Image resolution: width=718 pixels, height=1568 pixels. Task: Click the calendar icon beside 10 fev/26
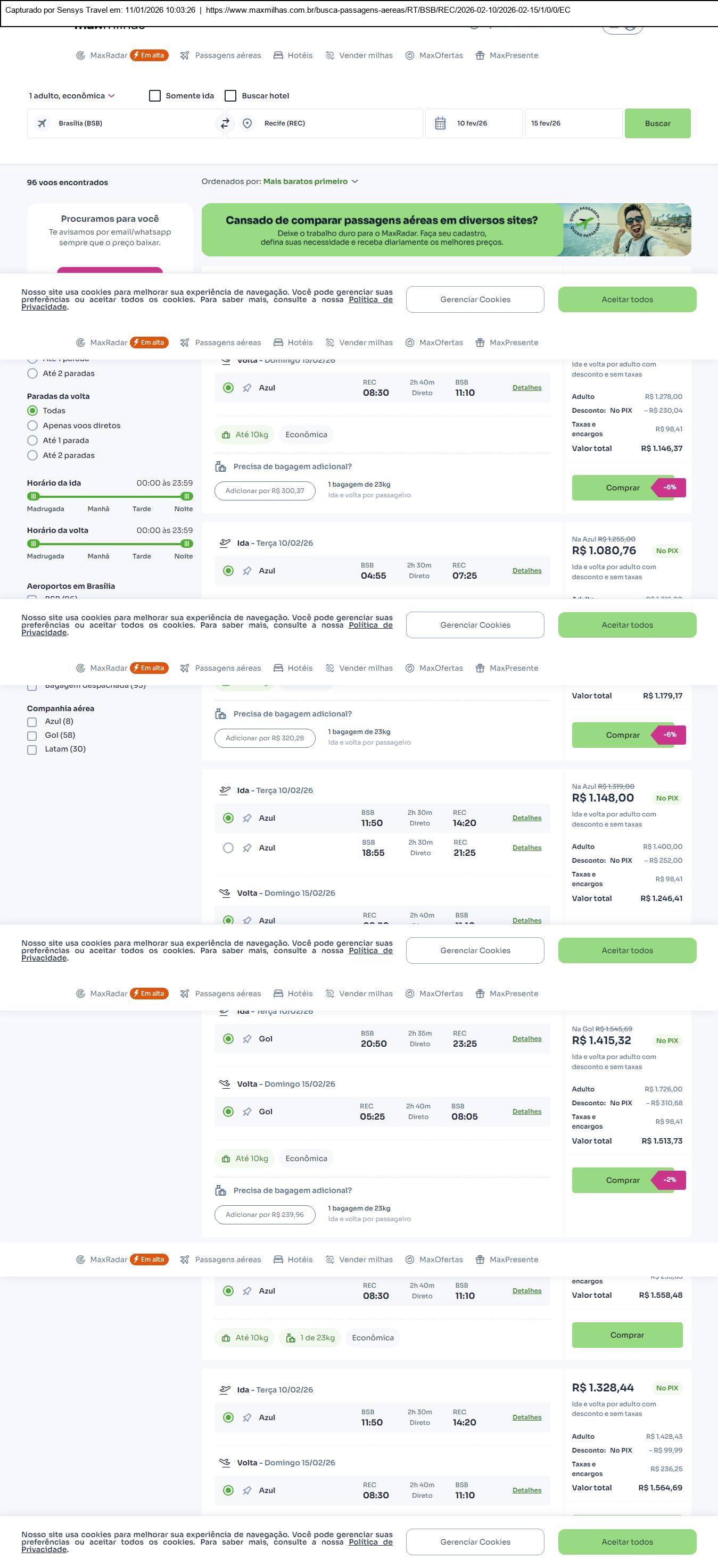tap(440, 123)
